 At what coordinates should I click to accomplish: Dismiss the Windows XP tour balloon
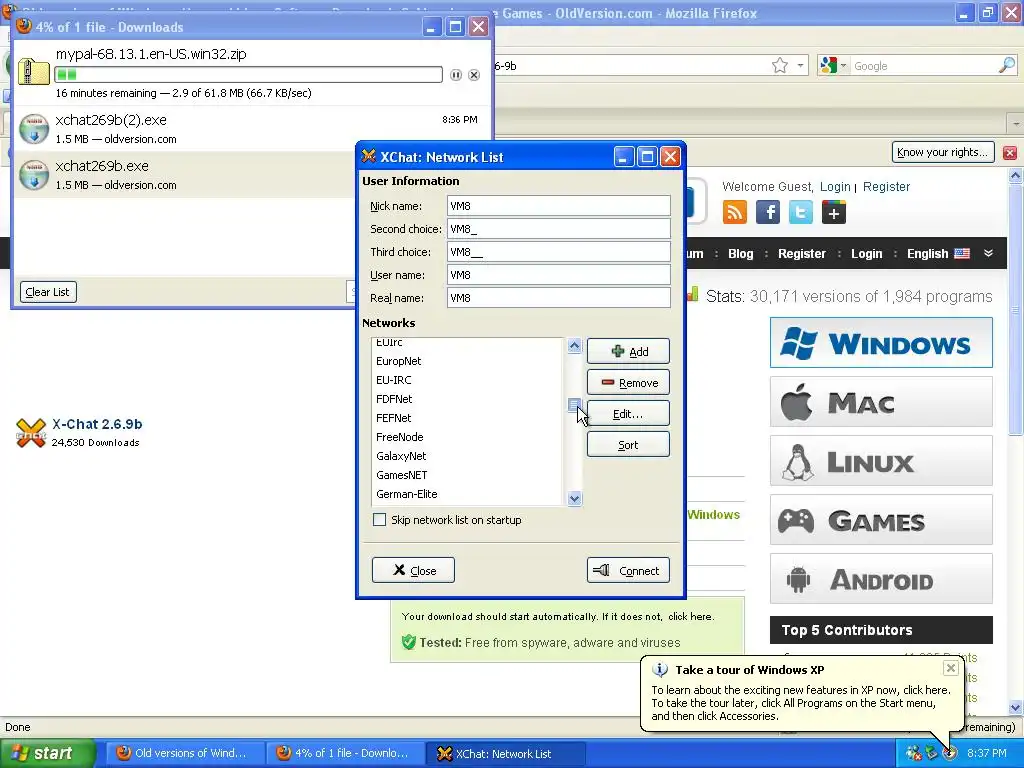[951, 667]
